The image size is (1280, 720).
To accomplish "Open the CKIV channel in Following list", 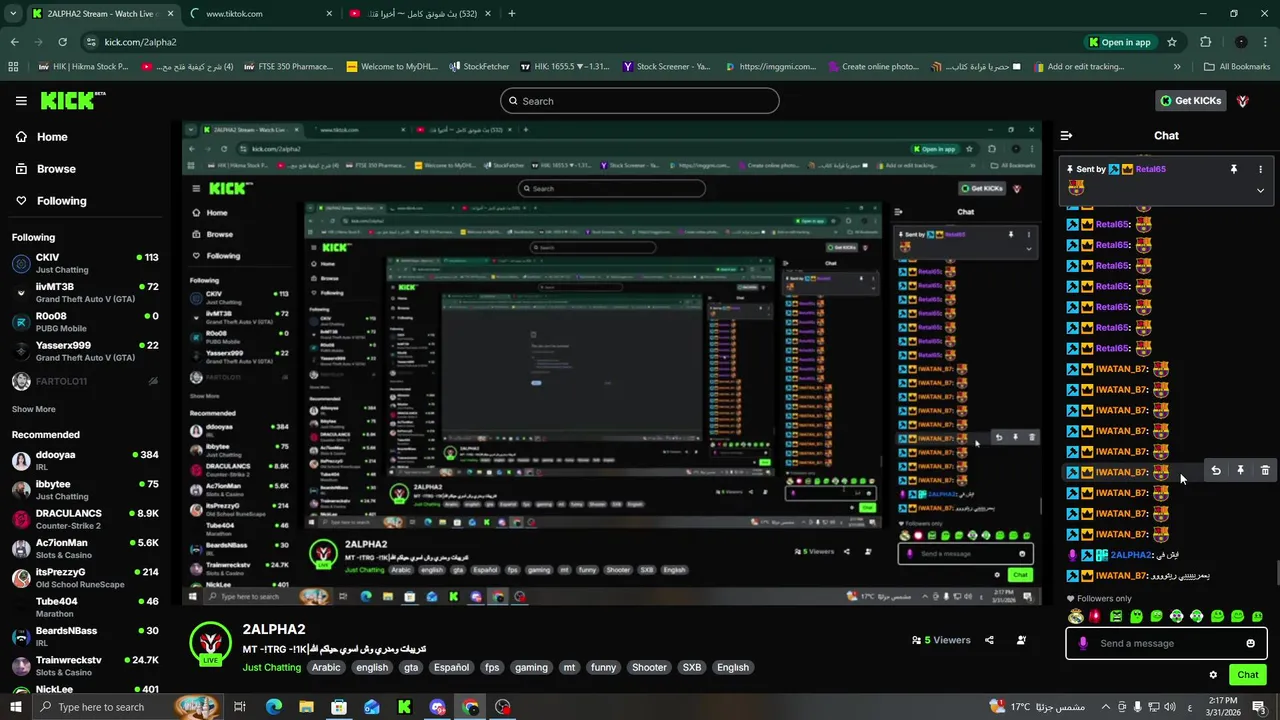I will pyautogui.click(x=85, y=263).
